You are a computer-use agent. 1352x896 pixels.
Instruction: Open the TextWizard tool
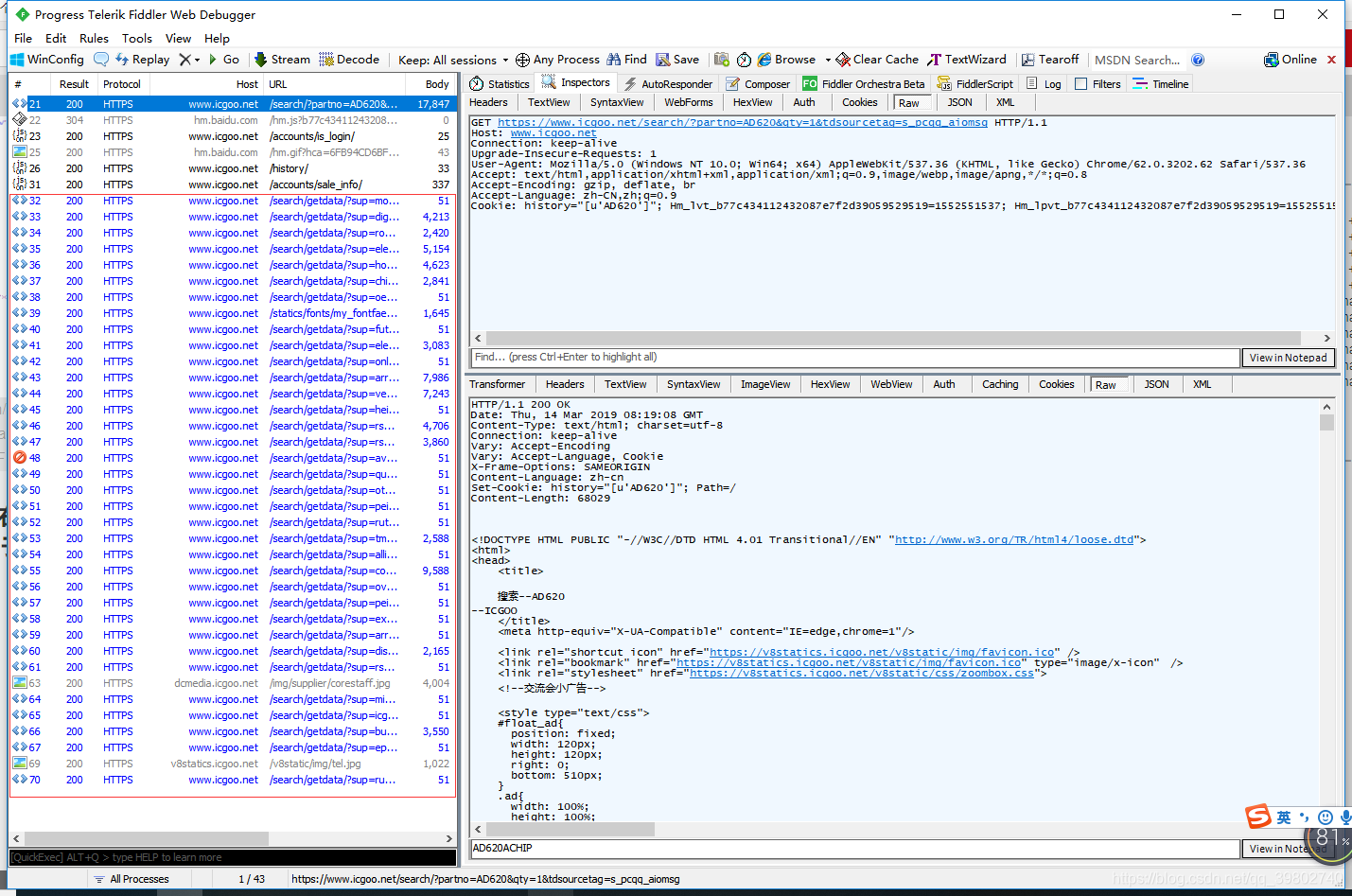coord(967,60)
